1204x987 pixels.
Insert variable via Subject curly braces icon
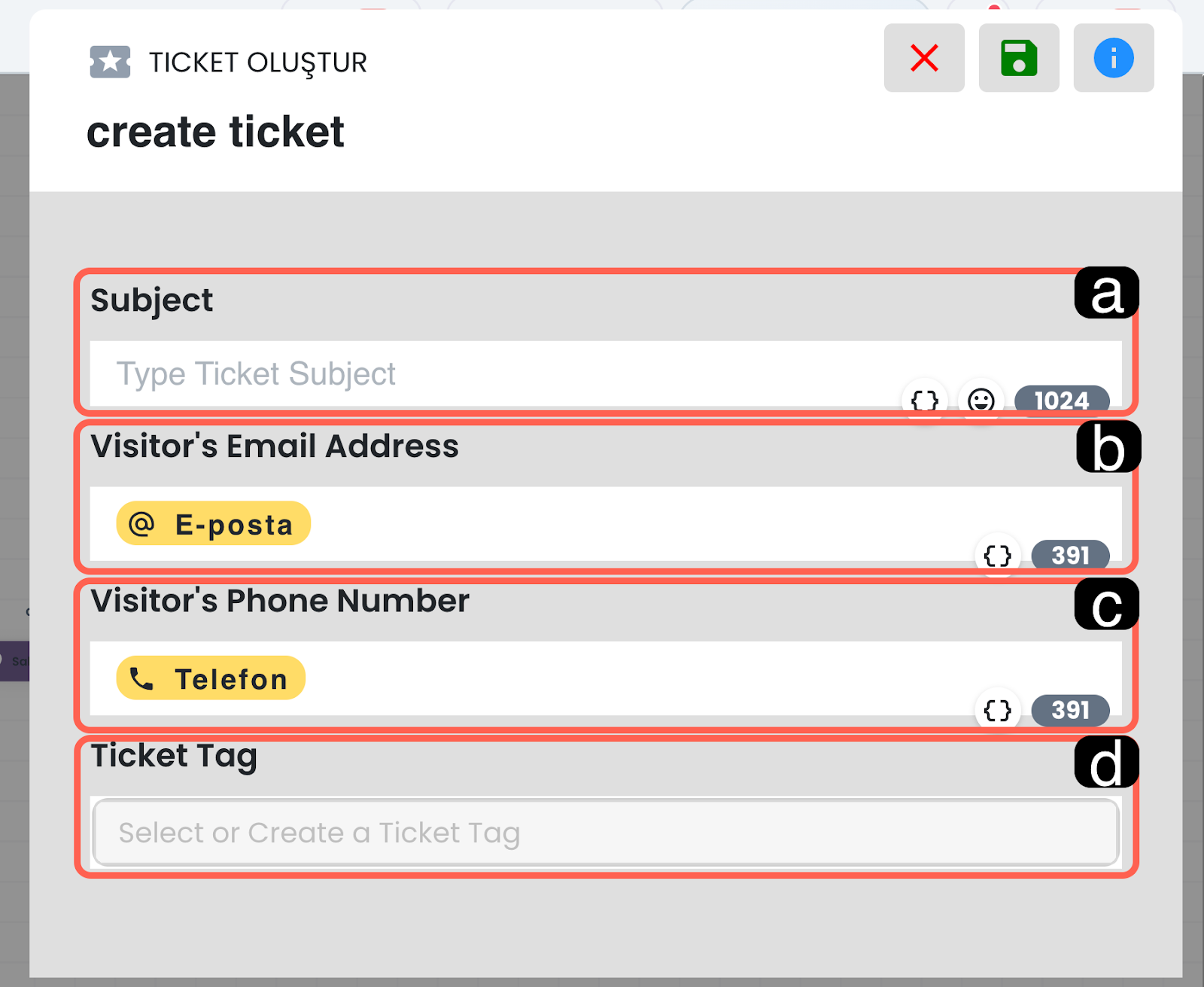(925, 401)
